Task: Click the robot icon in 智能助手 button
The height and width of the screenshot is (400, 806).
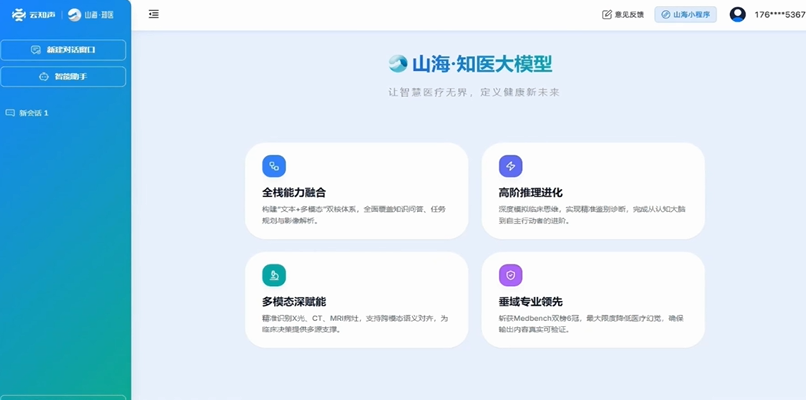Action: click(43, 77)
